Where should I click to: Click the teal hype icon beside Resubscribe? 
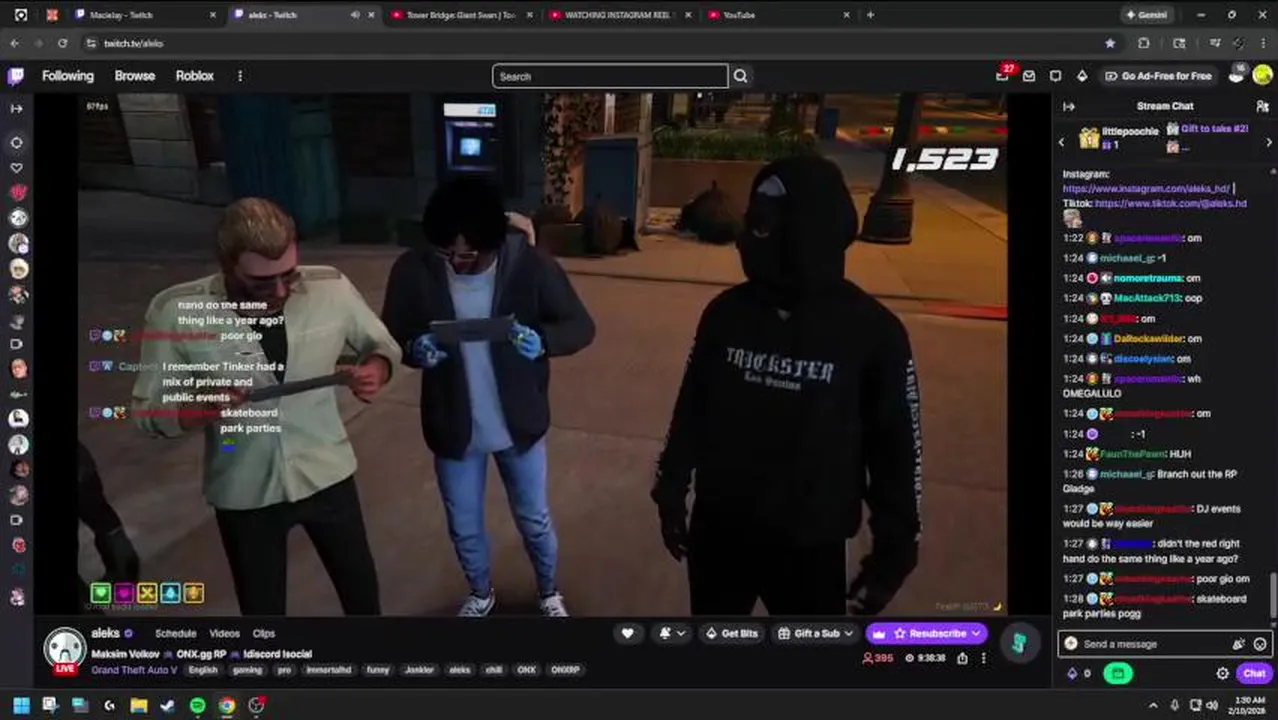point(1018,642)
